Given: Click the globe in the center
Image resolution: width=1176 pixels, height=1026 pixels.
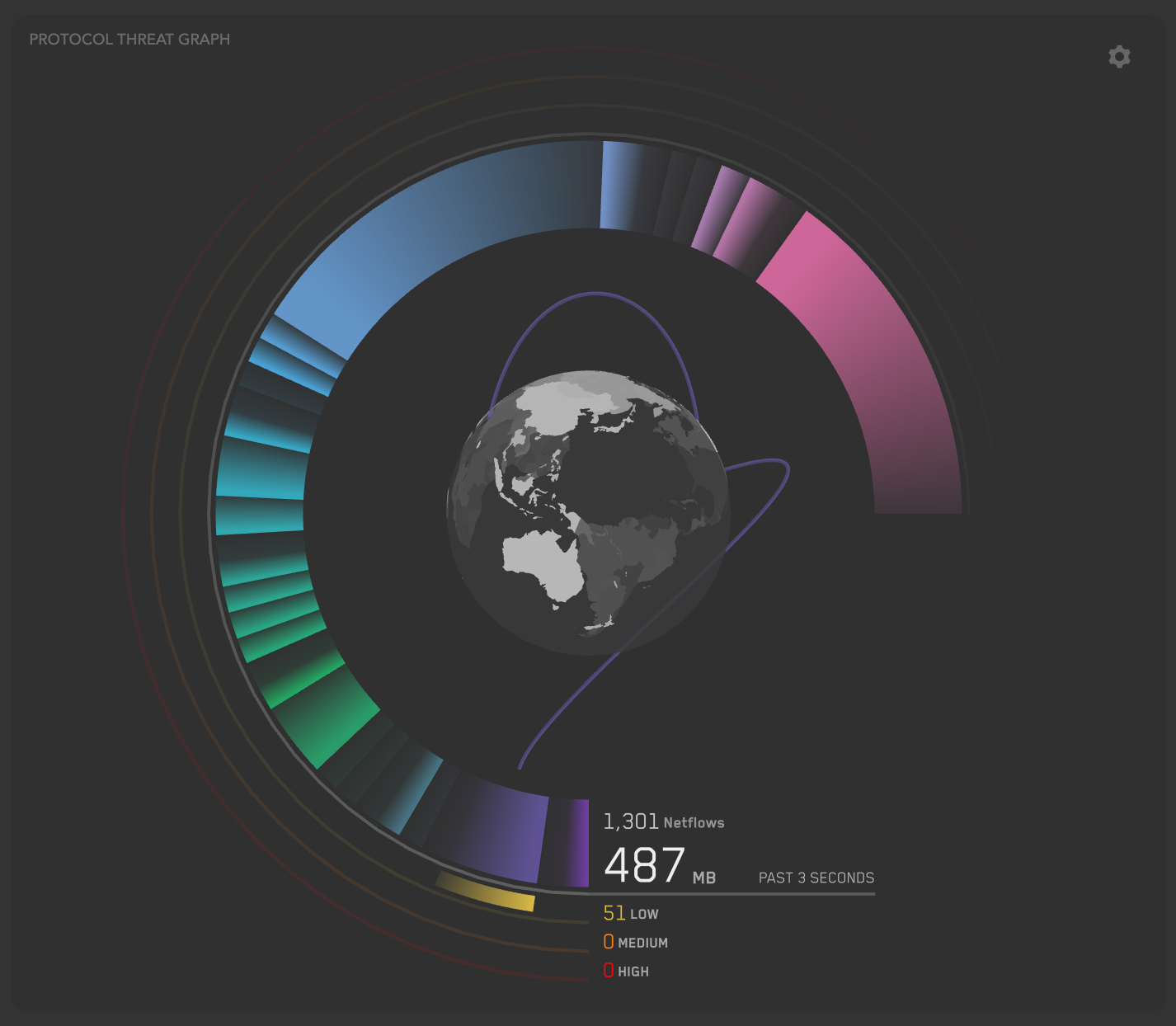Looking at the screenshot, I should (589, 513).
